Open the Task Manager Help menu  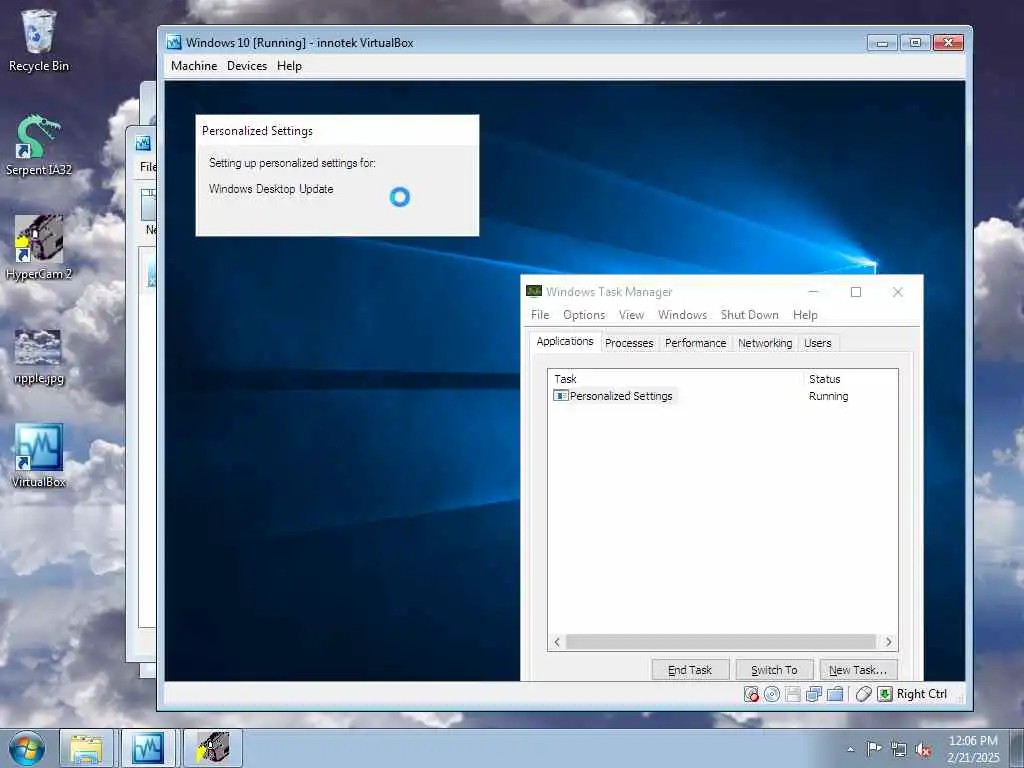click(x=805, y=315)
